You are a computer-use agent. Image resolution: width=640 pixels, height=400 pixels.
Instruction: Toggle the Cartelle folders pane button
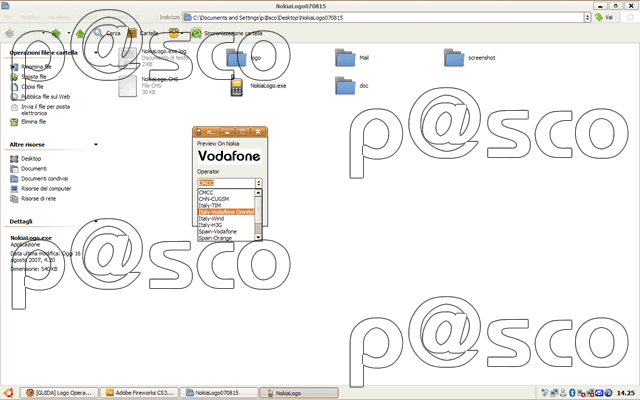point(143,33)
